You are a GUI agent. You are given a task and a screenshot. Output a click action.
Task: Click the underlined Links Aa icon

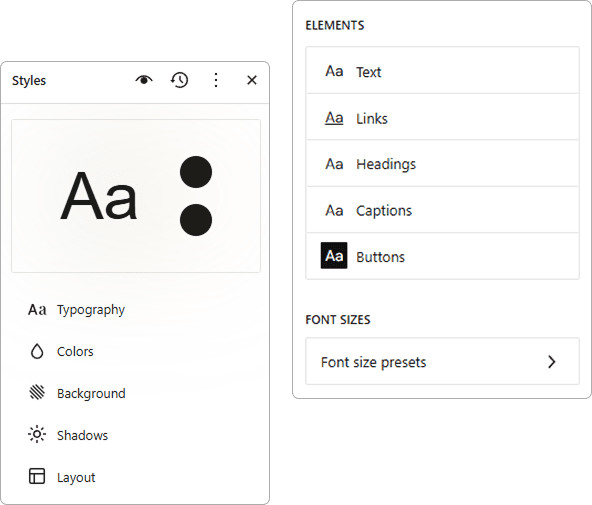[334, 118]
